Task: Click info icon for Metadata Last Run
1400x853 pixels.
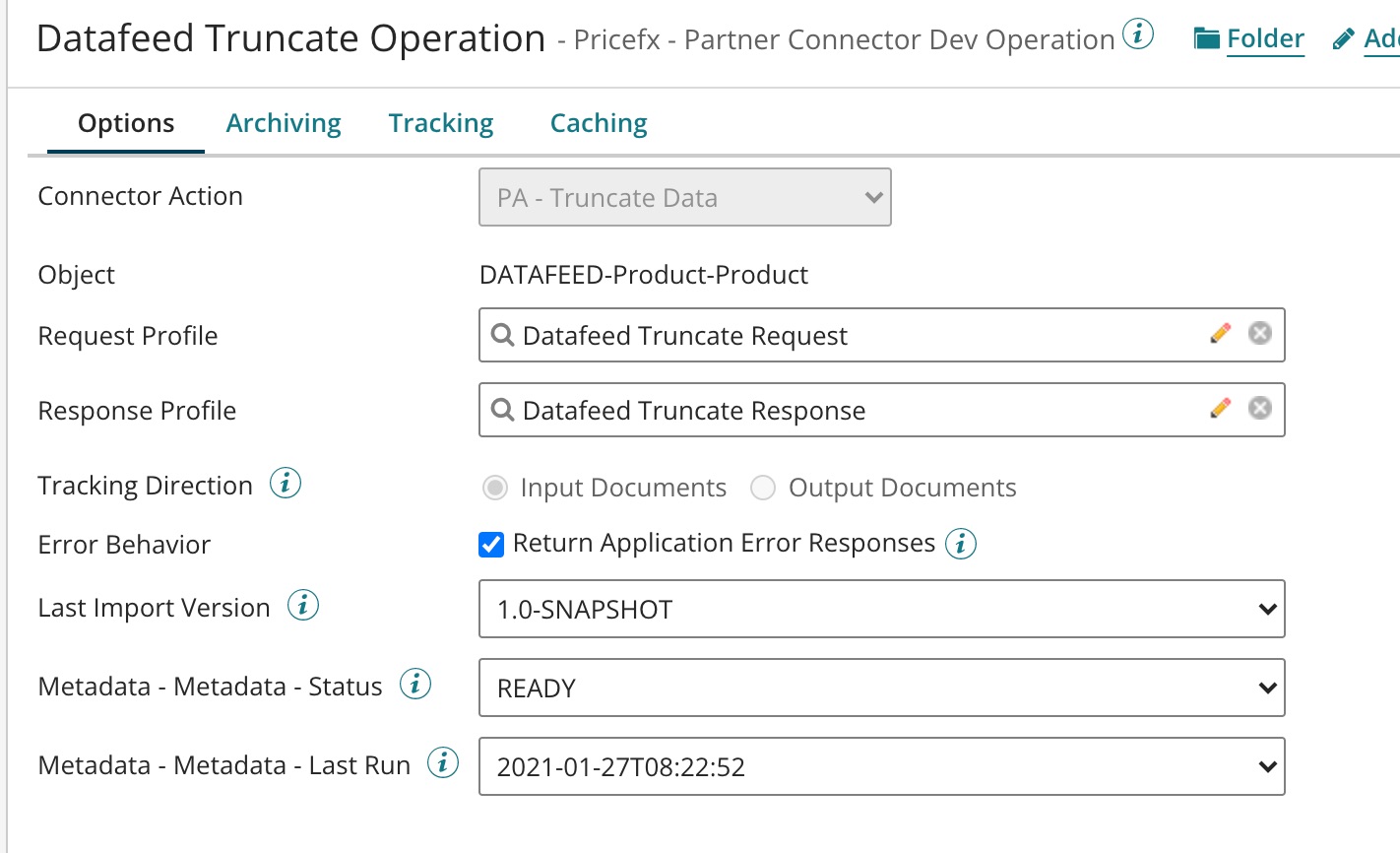Action: [x=443, y=763]
